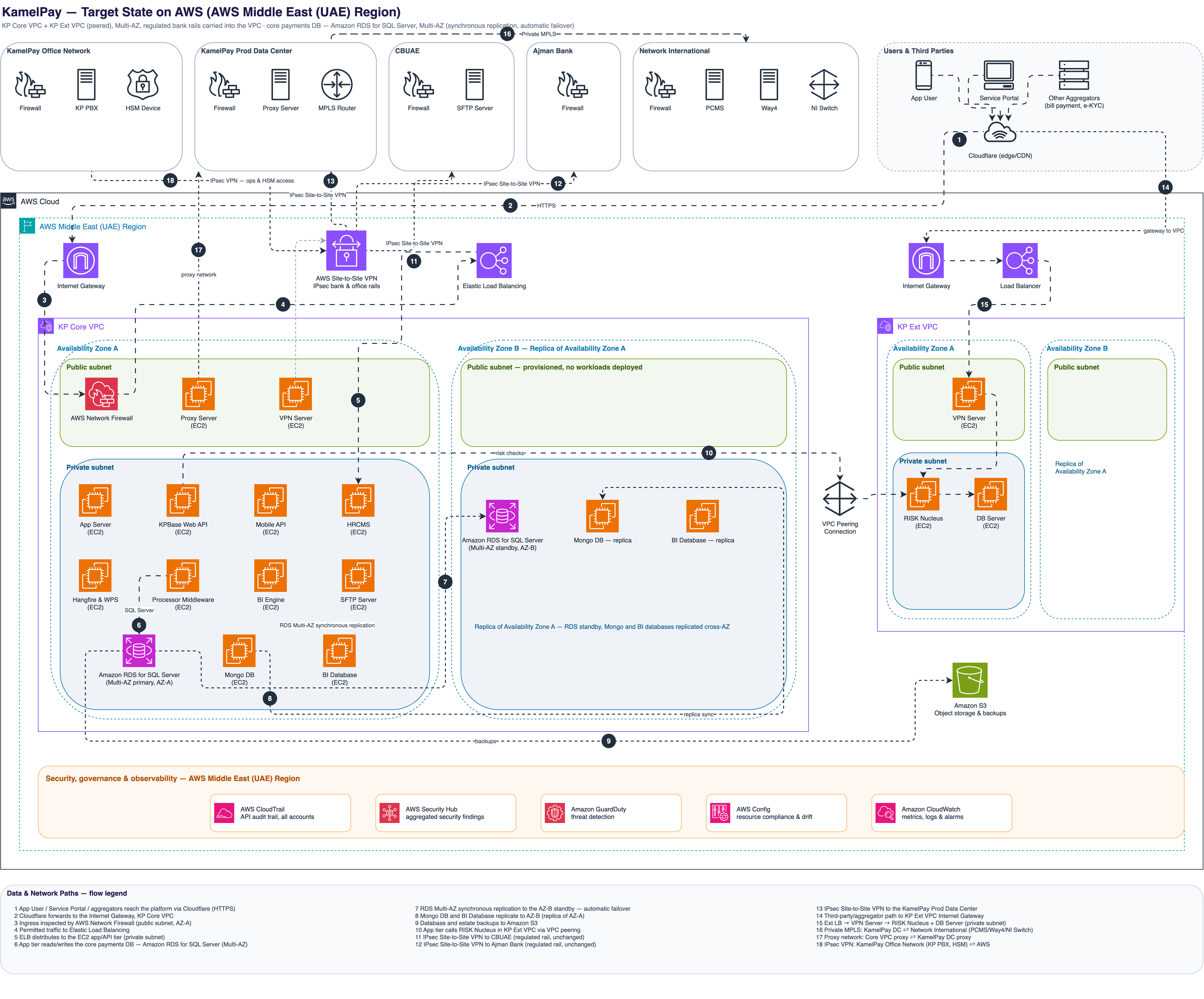
Task: Click the AWS Network Firewall icon
Action: click(x=101, y=394)
